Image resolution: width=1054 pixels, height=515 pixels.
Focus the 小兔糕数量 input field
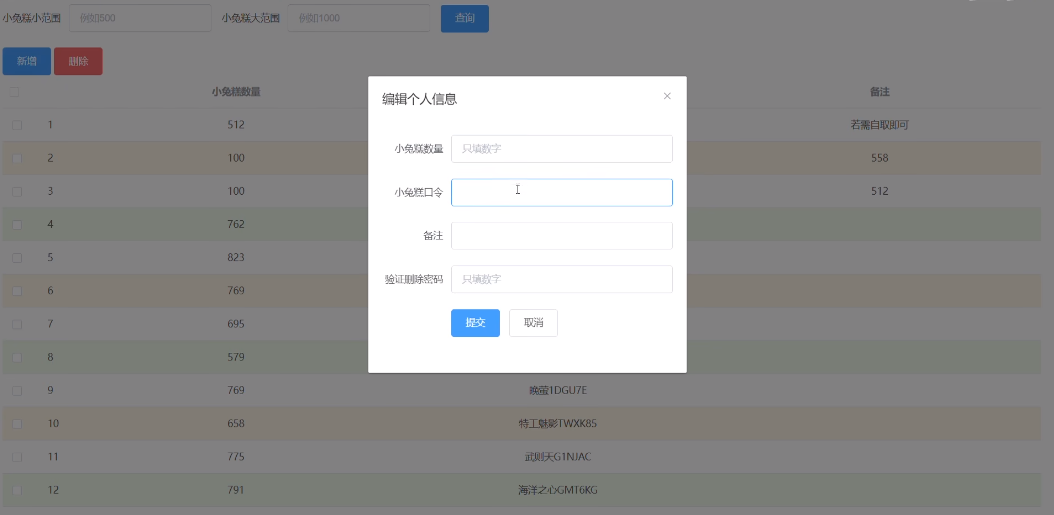561,149
